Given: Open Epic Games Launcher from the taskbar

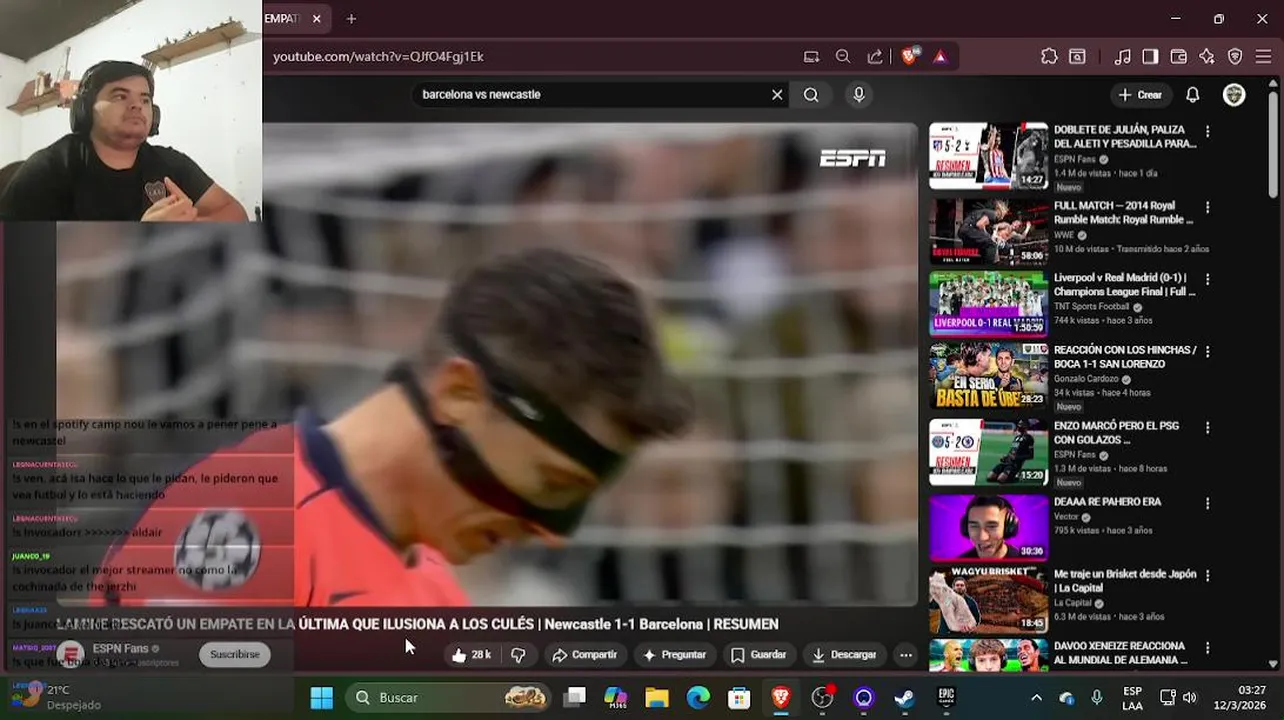Looking at the screenshot, I should click(x=946, y=697).
